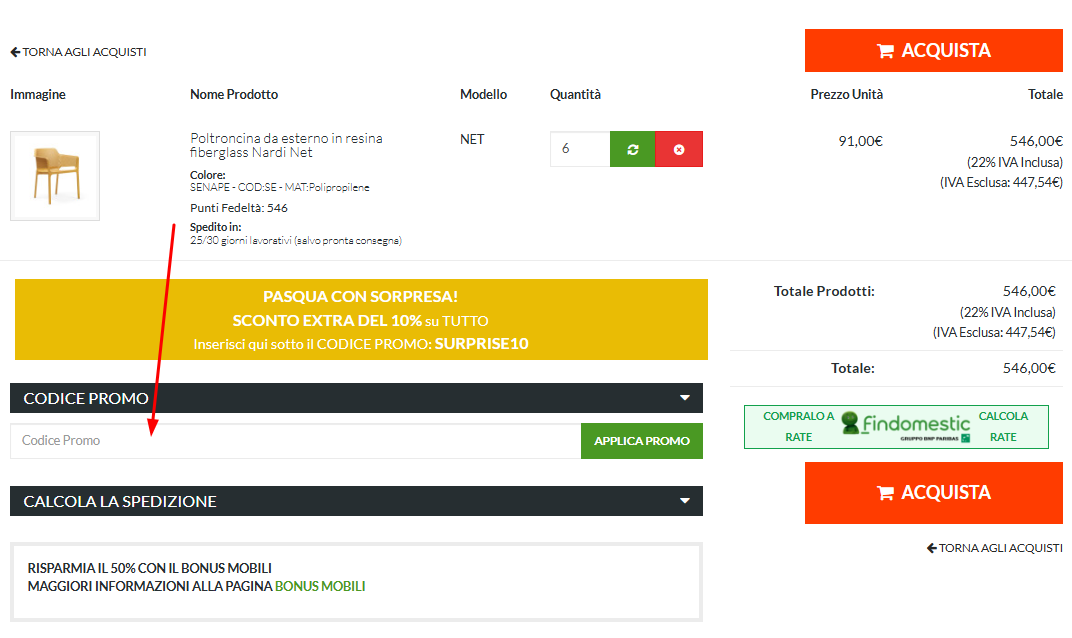Click the CALCOLA LA SPEDIZIONE header title
This screenshot has height=638, width=1072.
[x=120, y=501]
